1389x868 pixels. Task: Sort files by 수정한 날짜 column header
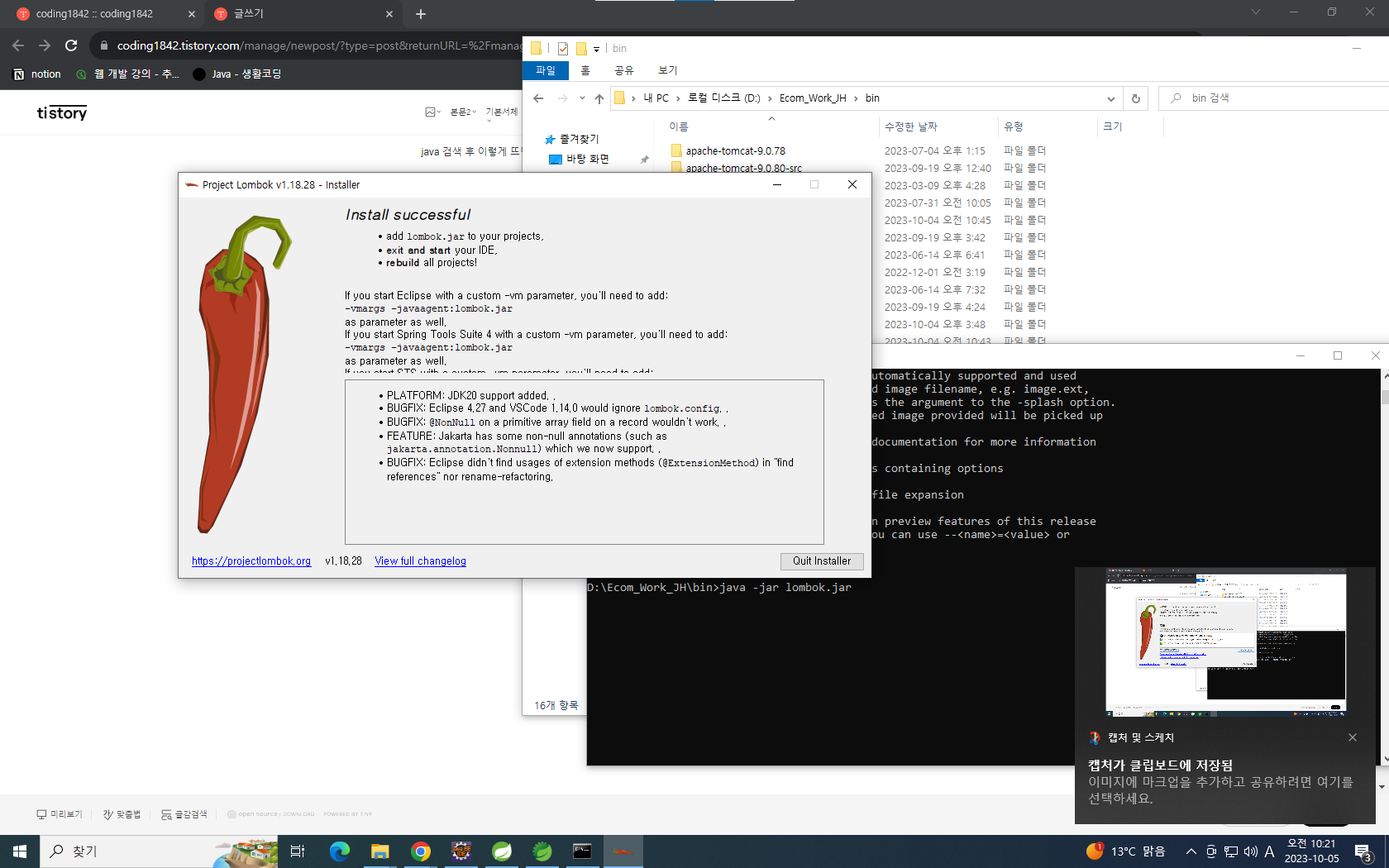[911, 126]
